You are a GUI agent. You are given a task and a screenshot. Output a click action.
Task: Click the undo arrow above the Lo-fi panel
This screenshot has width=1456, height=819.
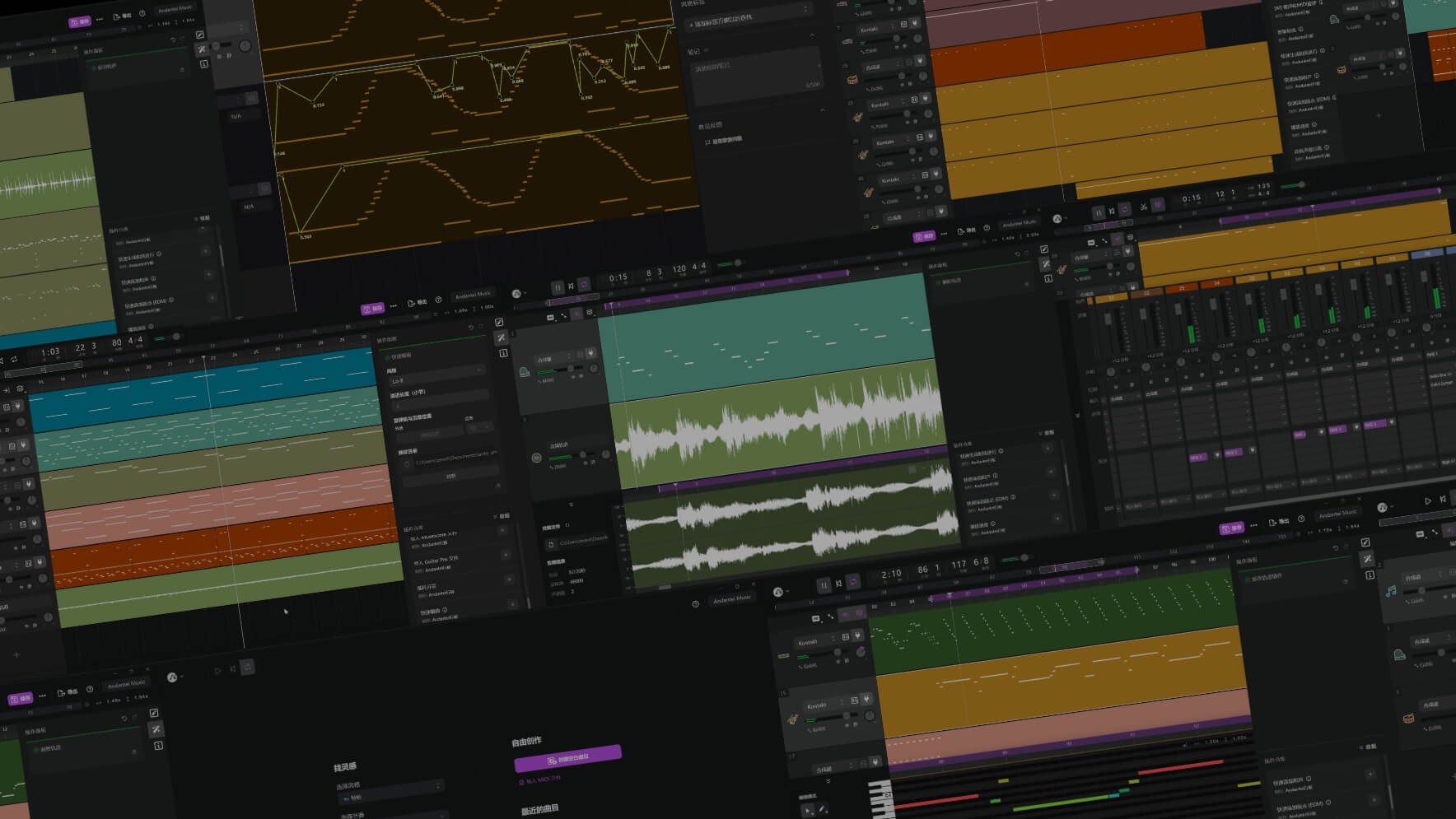pyautogui.click(x=471, y=327)
